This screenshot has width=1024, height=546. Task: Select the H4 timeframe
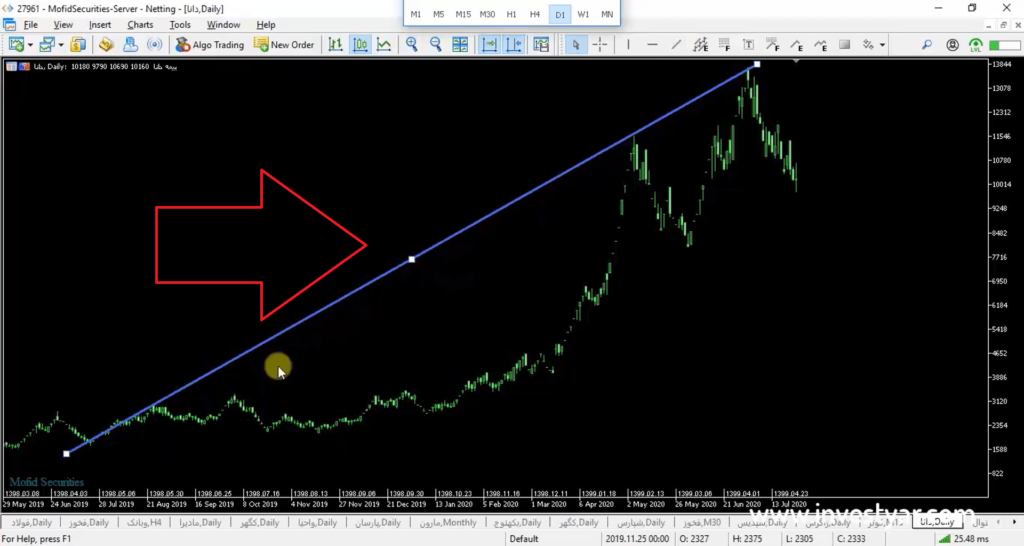(535, 14)
